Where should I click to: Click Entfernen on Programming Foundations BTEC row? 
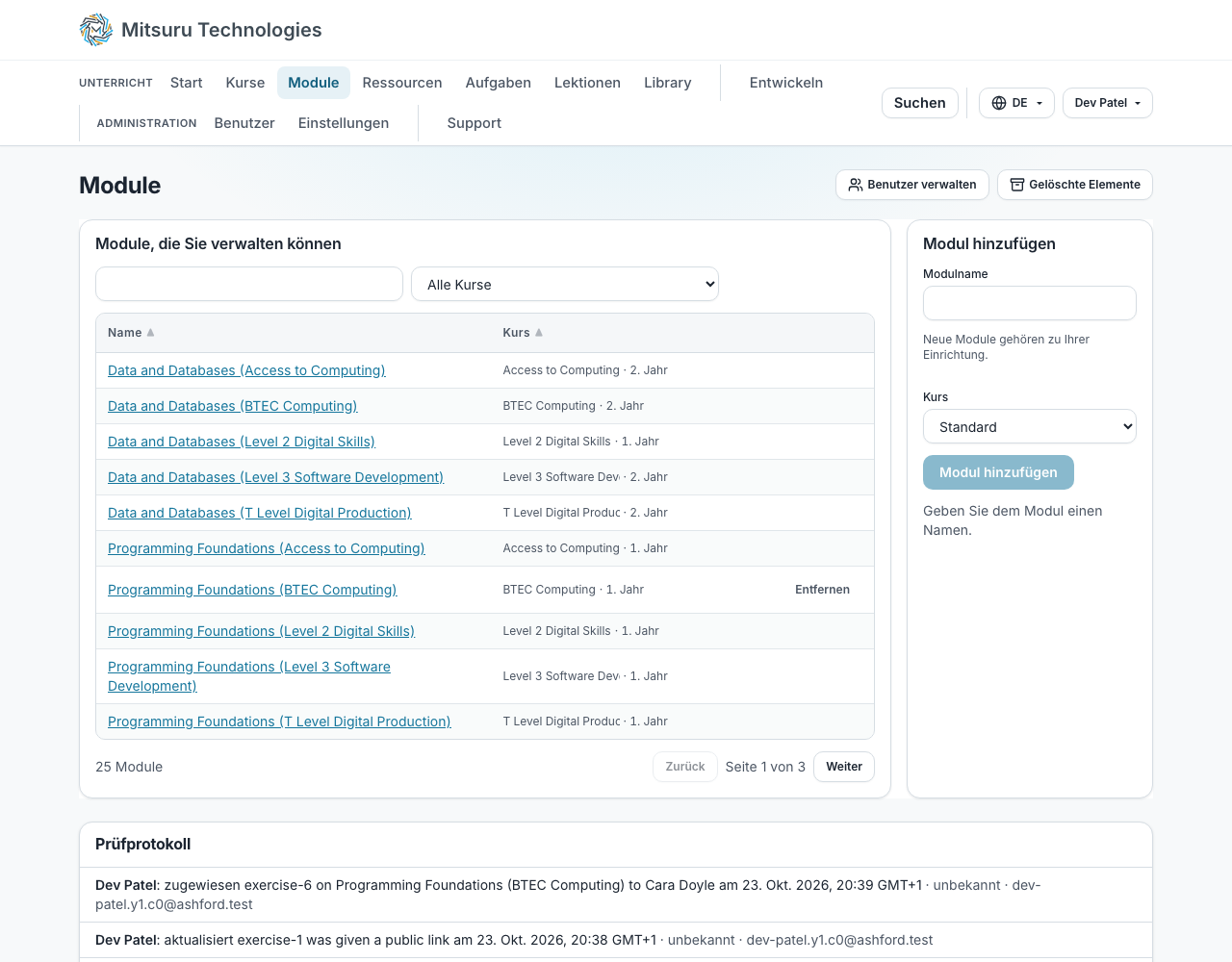(x=822, y=590)
